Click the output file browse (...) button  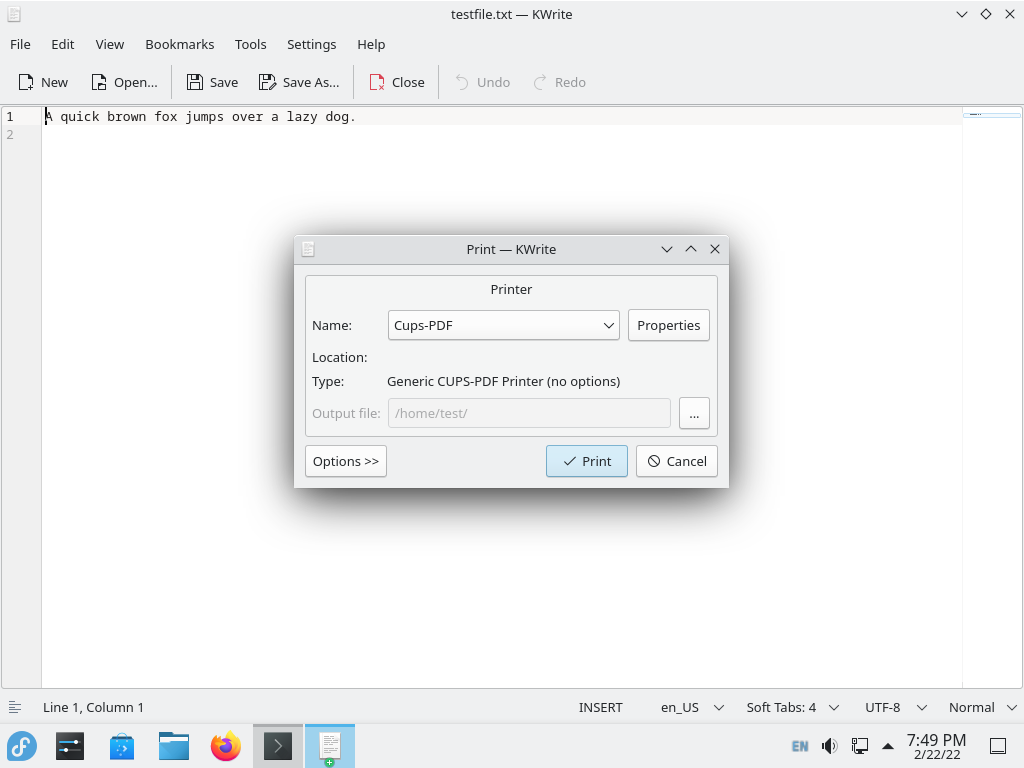pos(694,413)
